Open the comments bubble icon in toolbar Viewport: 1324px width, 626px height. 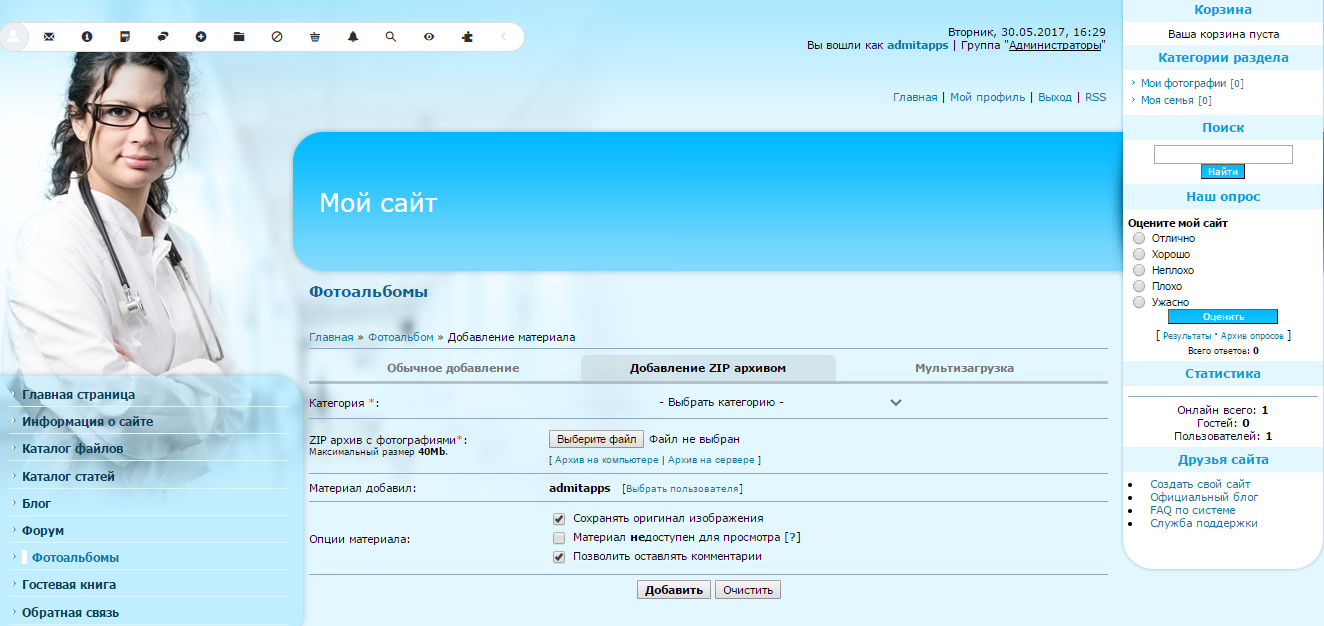(161, 36)
